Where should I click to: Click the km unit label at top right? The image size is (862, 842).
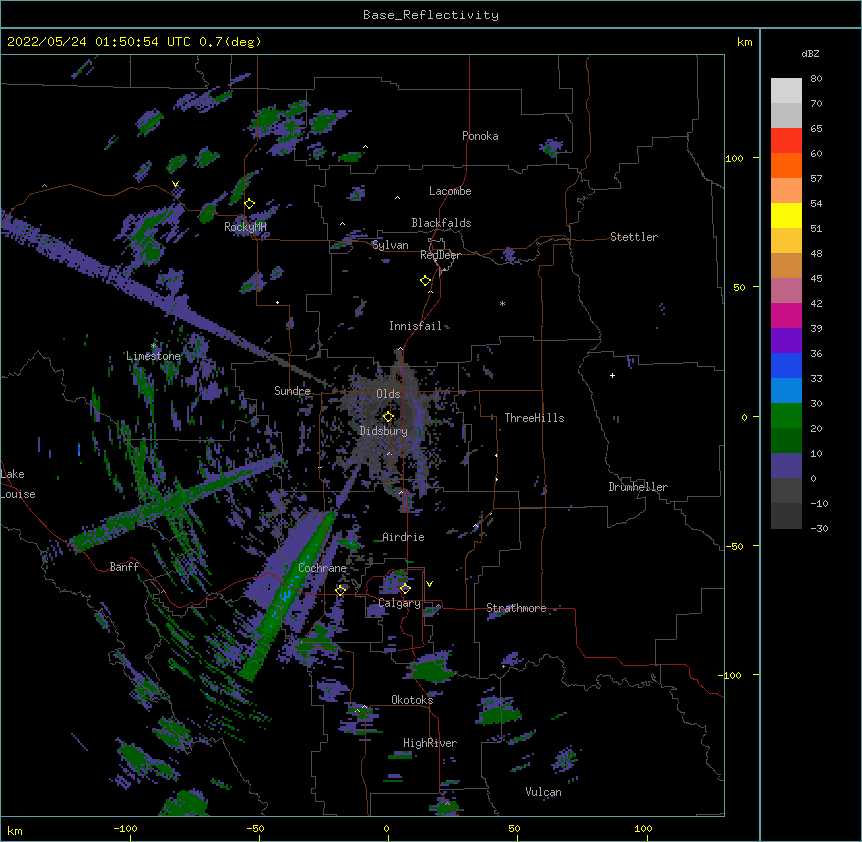point(744,42)
